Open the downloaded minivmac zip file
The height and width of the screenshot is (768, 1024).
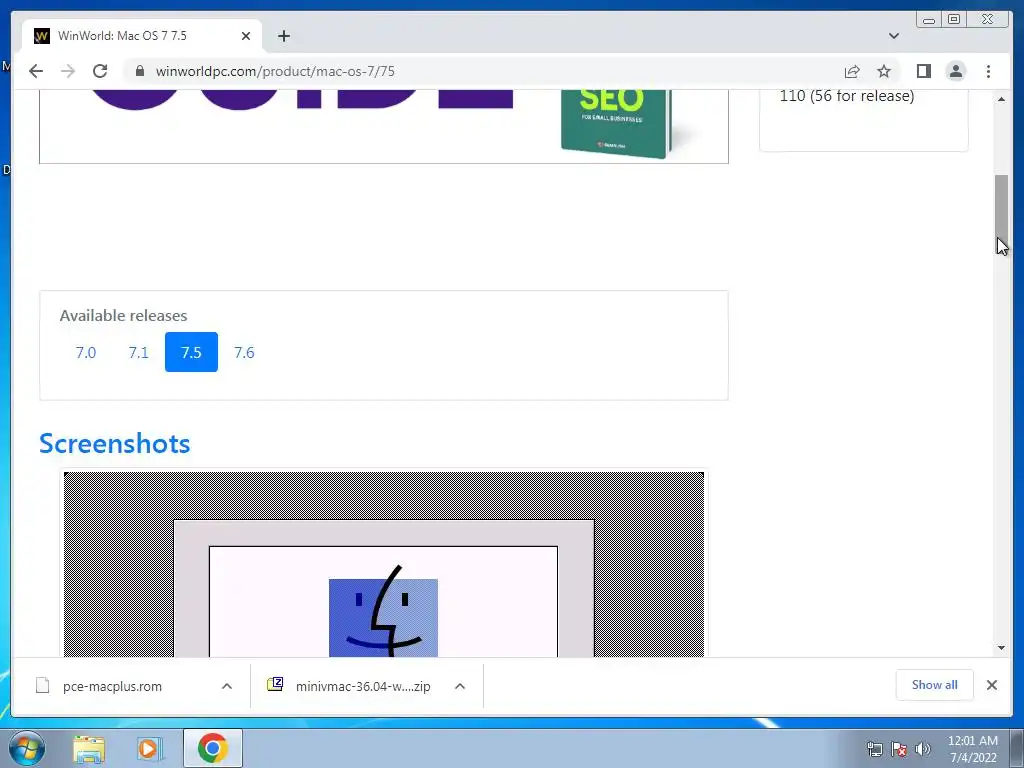363,686
